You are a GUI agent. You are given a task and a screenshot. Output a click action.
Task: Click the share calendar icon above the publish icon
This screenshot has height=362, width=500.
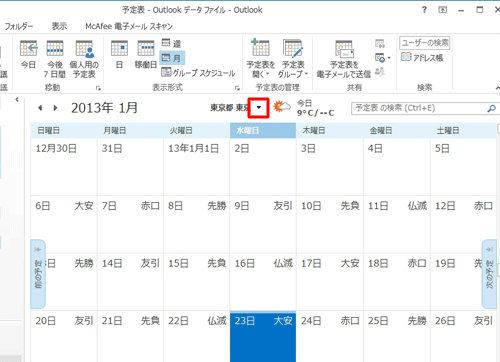380,44
